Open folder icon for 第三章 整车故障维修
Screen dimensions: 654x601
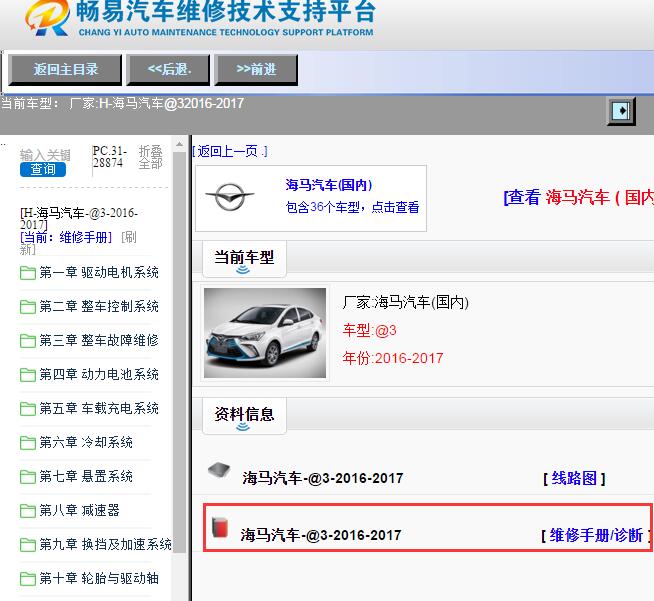coord(28,341)
